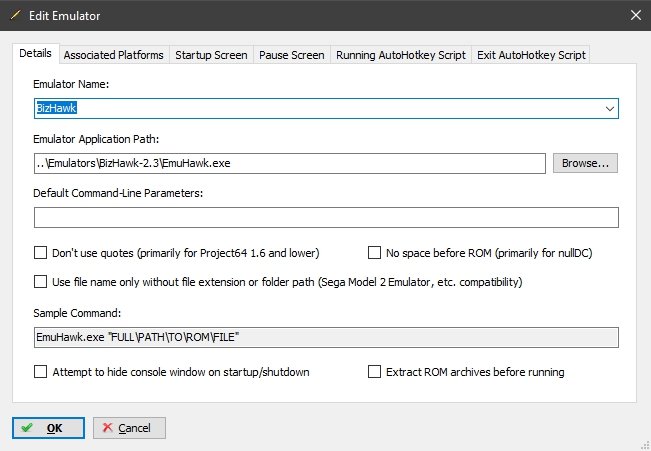Enable Attempt to hide console window checkbox

pyautogui.click(x=40, y=371)
